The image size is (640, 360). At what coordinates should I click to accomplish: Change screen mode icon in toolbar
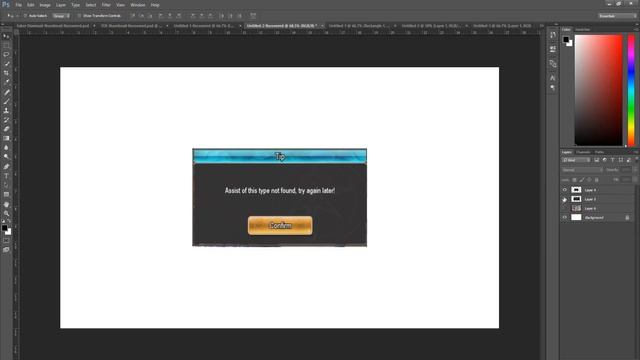pos(6,250)
